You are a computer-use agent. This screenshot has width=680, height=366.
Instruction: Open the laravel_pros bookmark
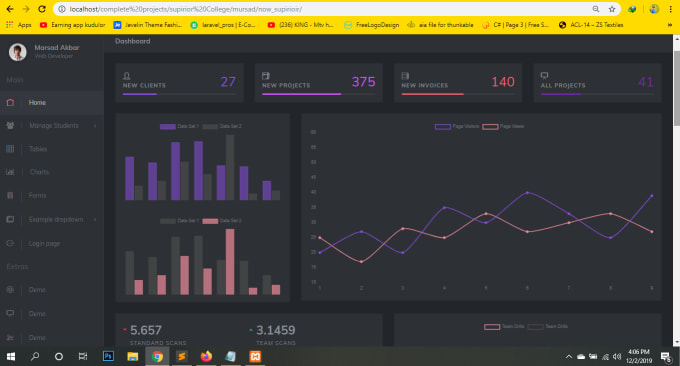(x=223, y=25)
